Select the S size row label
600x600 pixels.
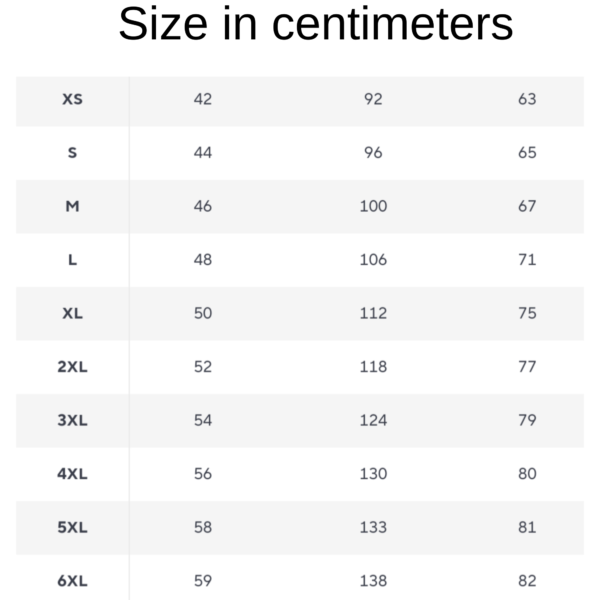tap(72, 153)
